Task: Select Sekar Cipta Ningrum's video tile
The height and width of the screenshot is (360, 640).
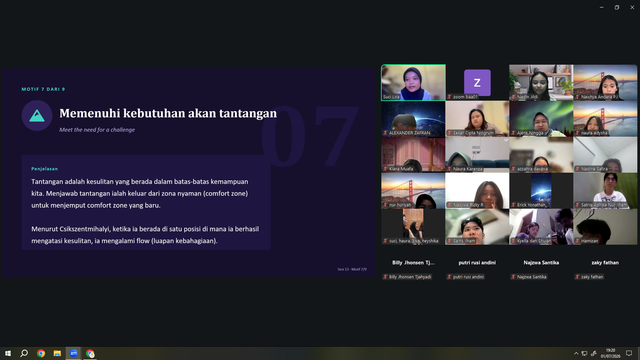Action: tap(477, 119)
